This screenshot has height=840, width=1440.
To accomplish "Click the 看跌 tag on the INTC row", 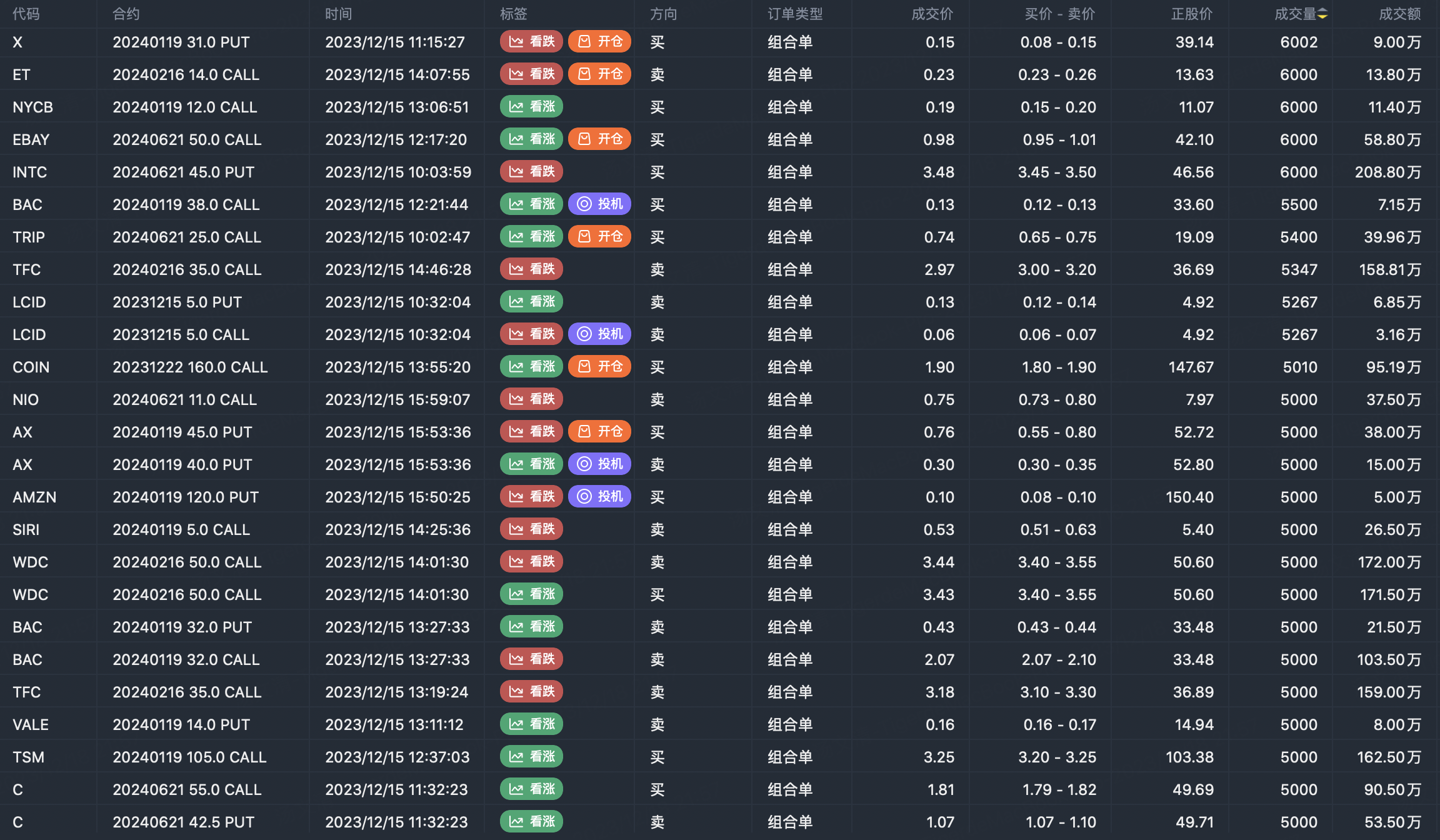I will 531,172.
